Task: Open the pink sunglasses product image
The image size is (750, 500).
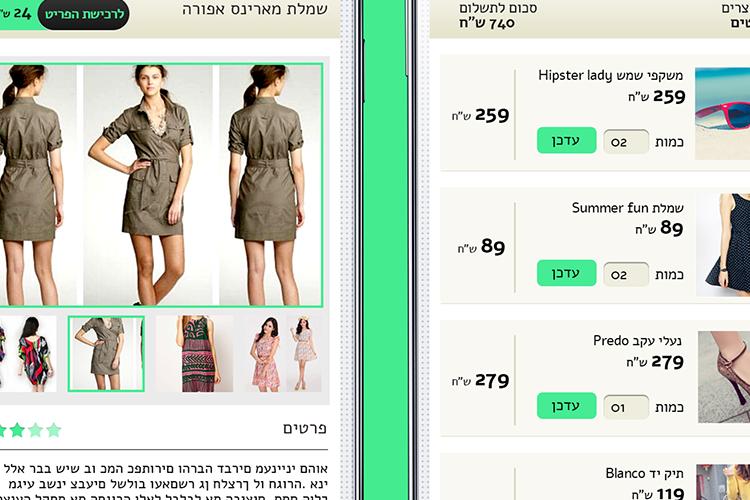Action: (x=722, y=113)
